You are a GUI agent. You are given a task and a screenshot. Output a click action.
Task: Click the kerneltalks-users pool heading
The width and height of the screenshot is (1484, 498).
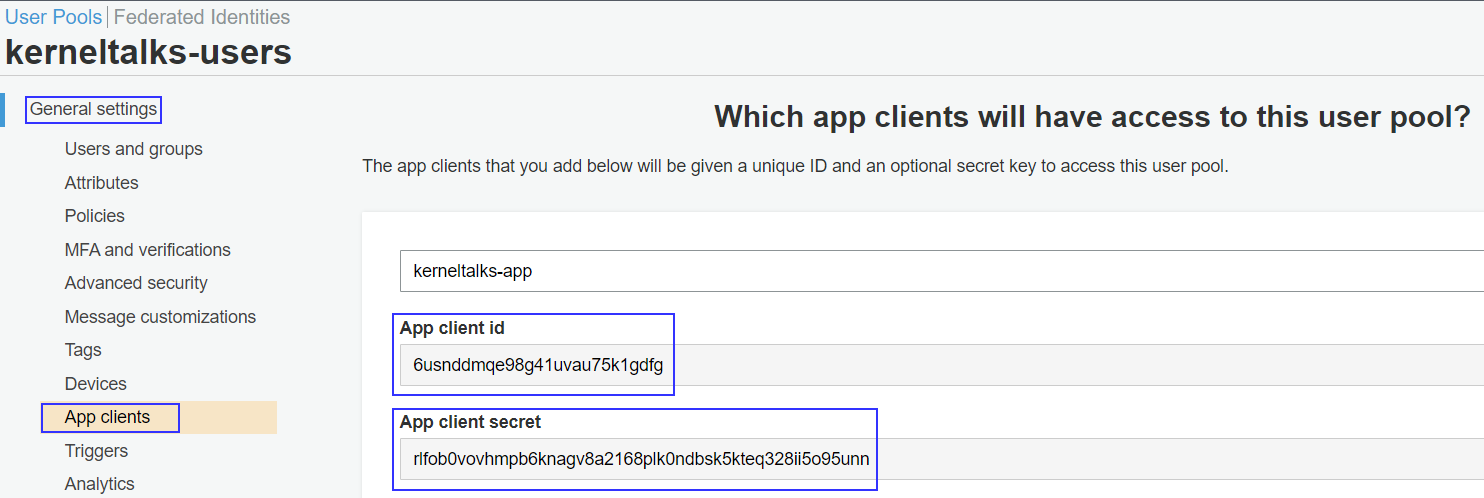coord(148,51)
